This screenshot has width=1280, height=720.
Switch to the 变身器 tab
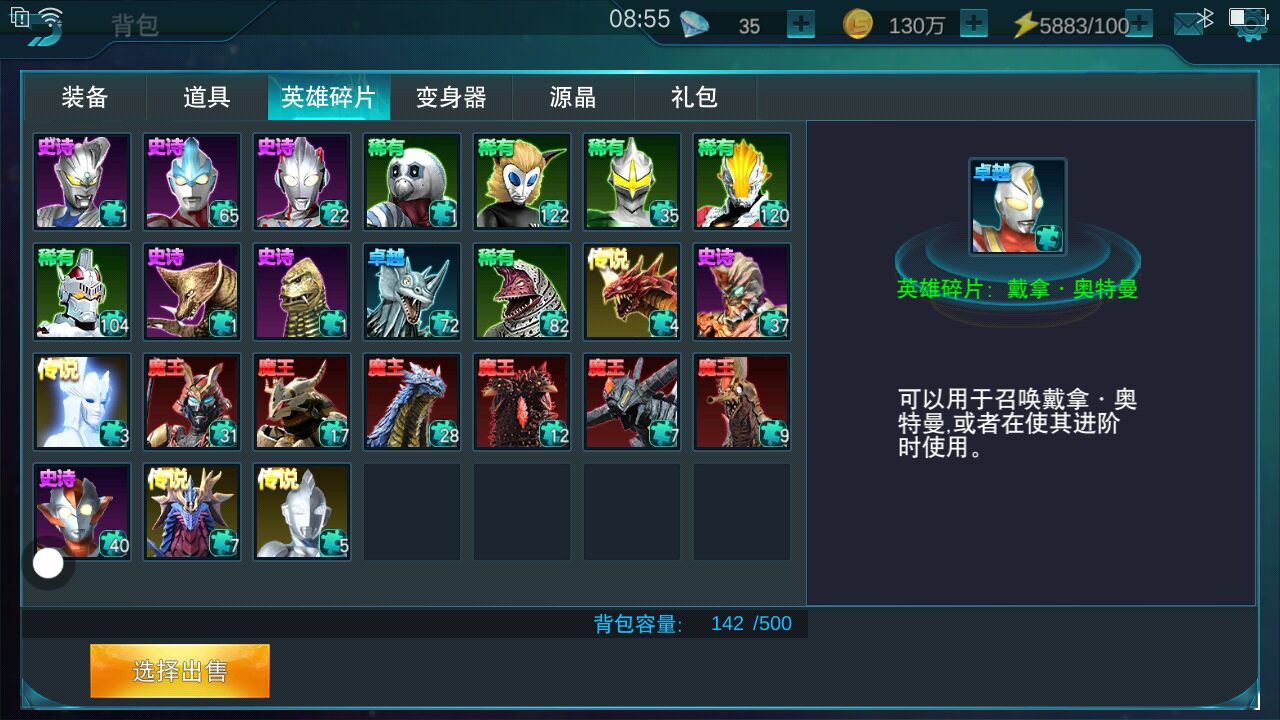(x=451, y=97)
